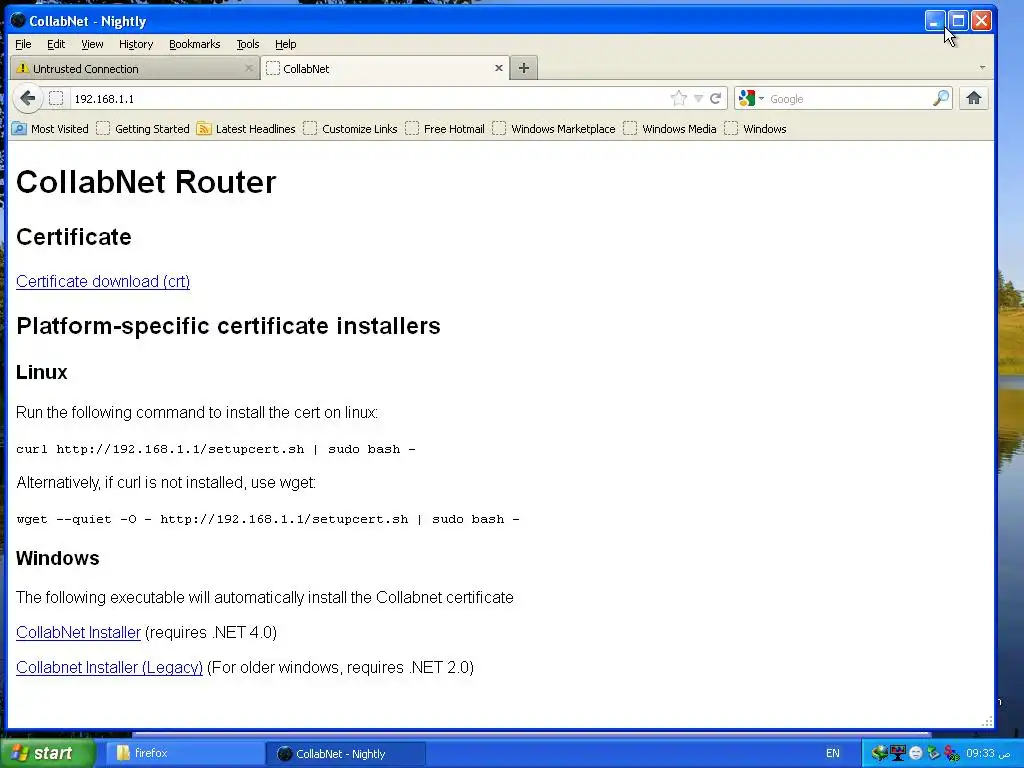Open the URL history dropdown arrow
The image size is (1024, 768).
[x=698, y=99]
